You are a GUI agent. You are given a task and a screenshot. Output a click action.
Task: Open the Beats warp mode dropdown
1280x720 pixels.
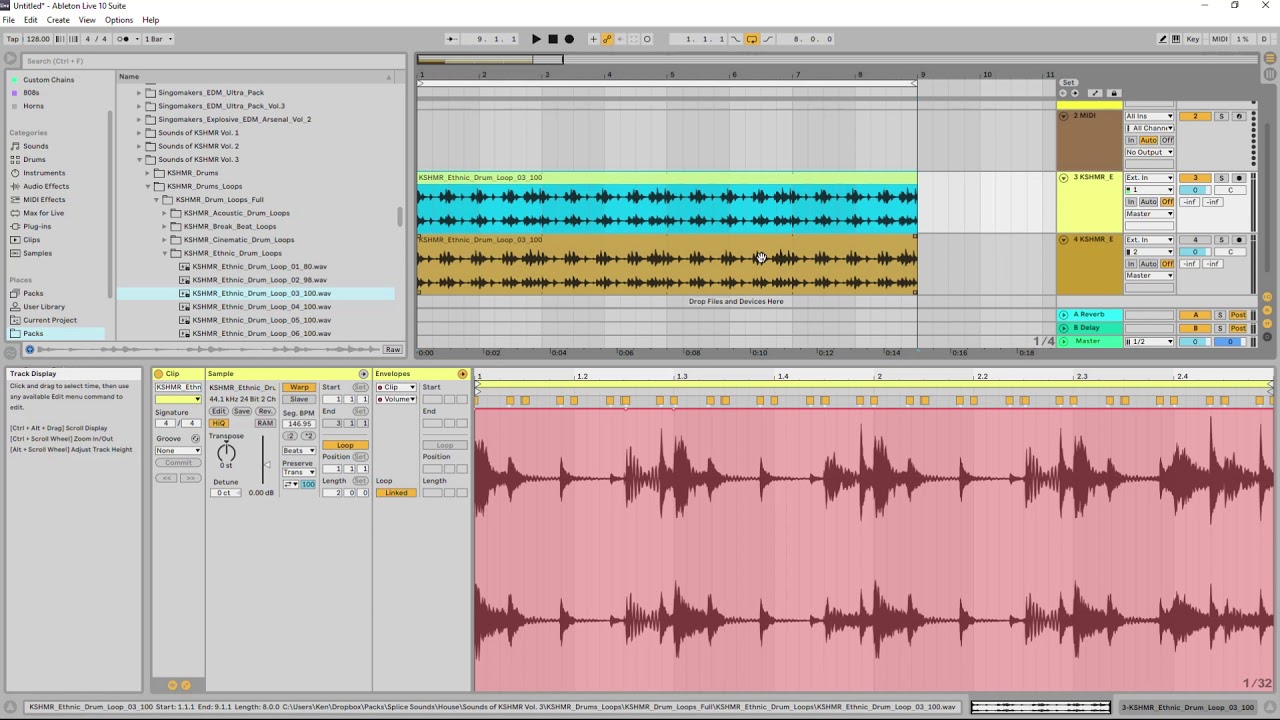(298, 451)
